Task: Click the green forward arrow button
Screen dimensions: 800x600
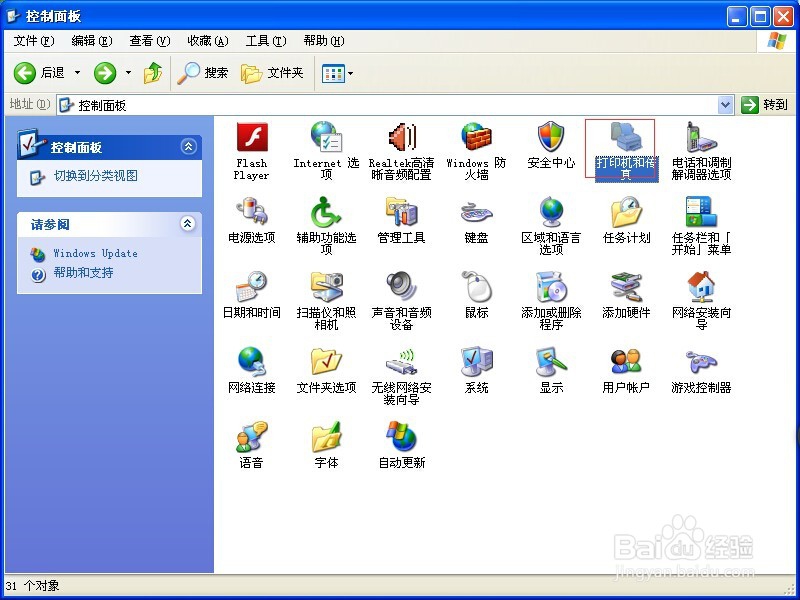Action: 105,73
